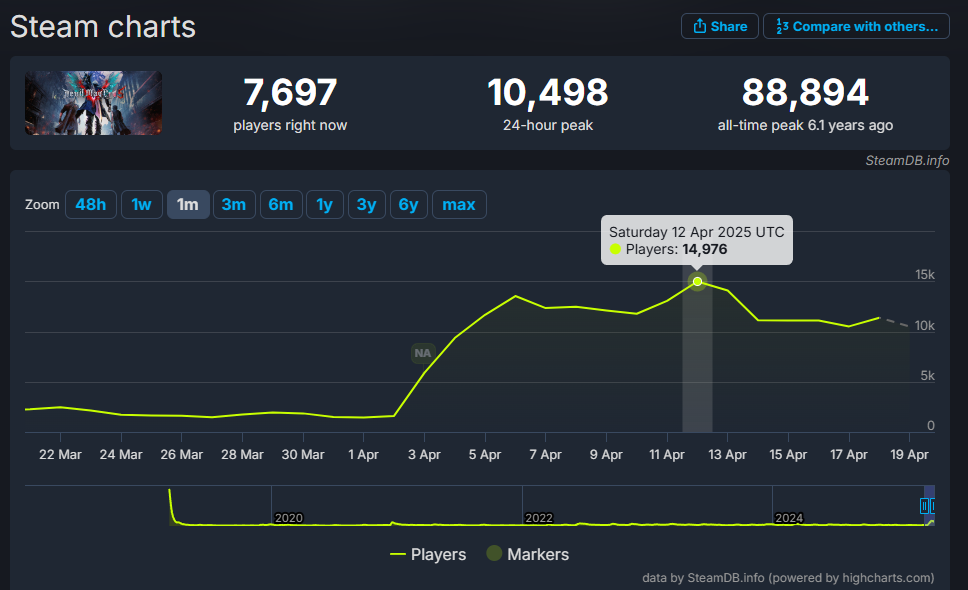
Task: Click the Markers legend circle symbol
Action: click(x=494, y=554)
